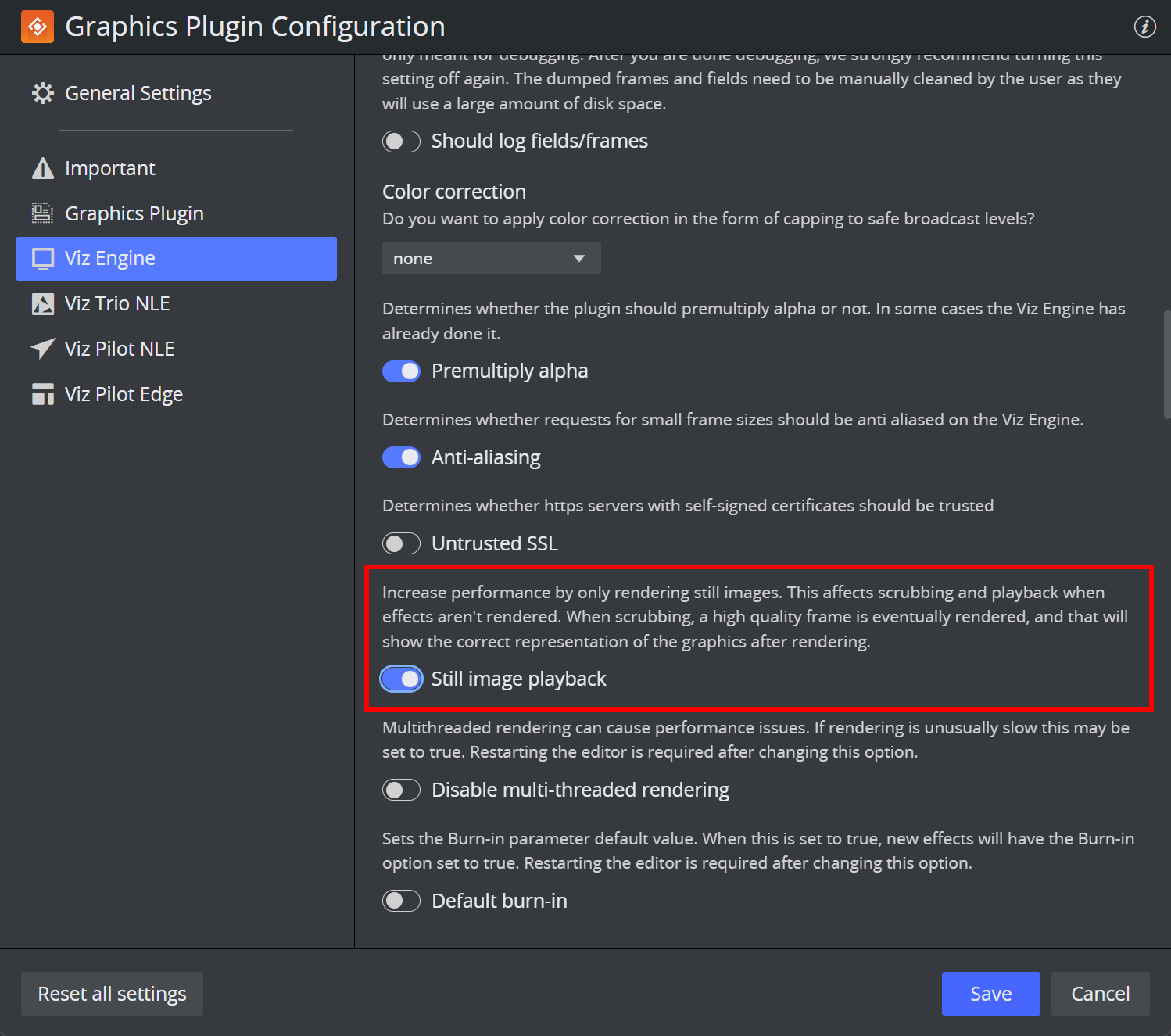Switch off Still image playback
Image resolution: width=1171 pixels, height=1036 pixels.
pos(401,679)
